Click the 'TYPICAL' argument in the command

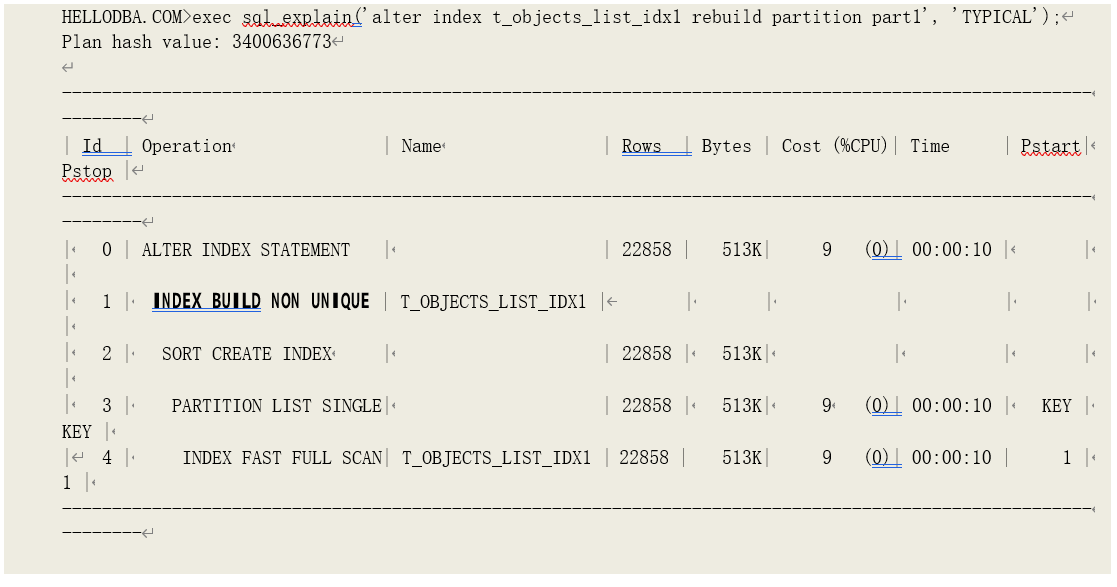(1001, 17)
